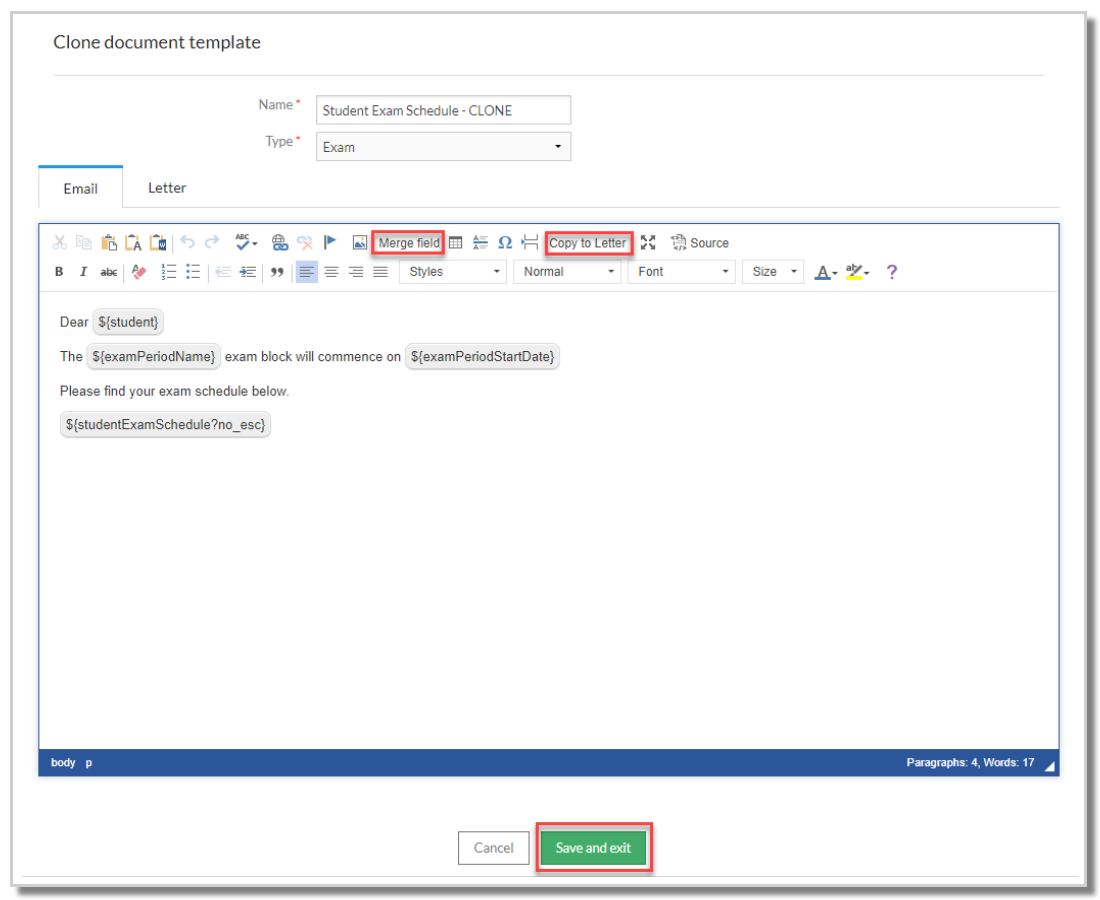The height and width of the screenshot is (900, 1100).
Task: Insert special character with Omega icon
Action: tap(505, 243)
